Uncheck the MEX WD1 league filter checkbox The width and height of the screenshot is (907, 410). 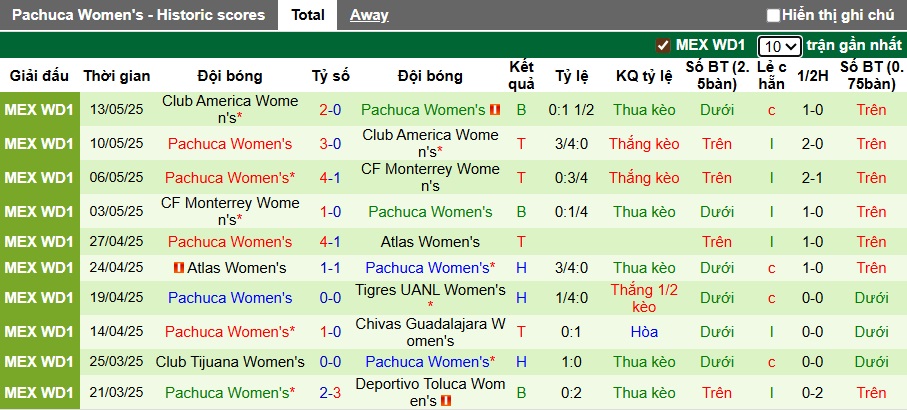tap(663, 45)
